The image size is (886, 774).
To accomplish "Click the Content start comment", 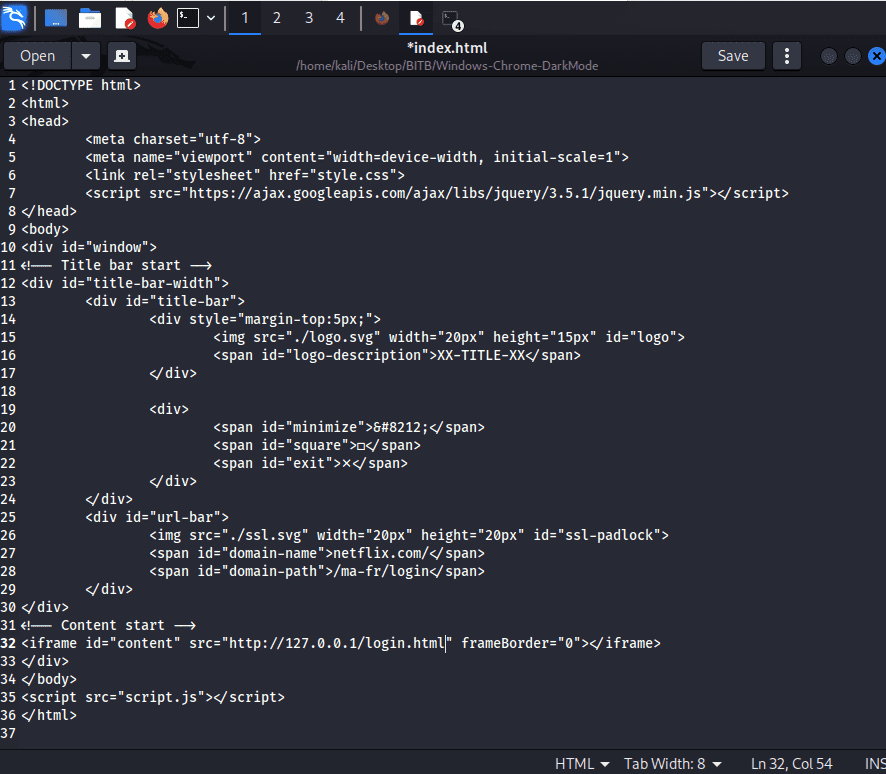I will [x=108, y=625].
